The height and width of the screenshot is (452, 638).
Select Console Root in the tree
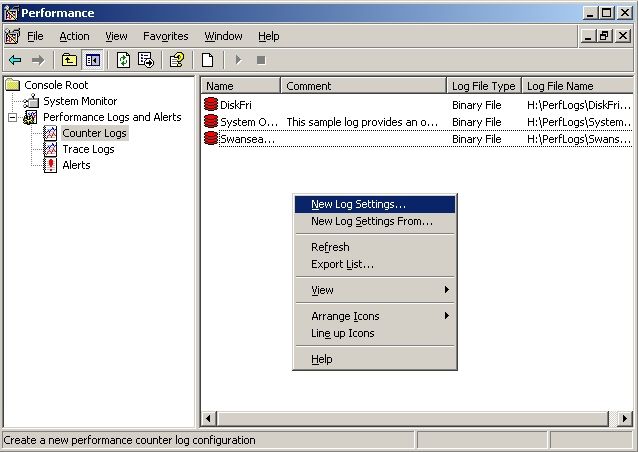click(56, 85)
